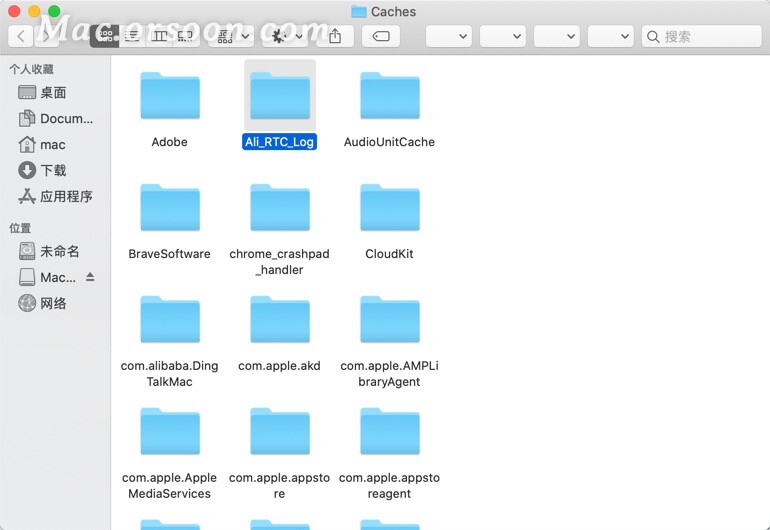Open the fourth blank toolbar dropdown
The image size is (770, 530).
pyautogui.click(x=611, y=36)
